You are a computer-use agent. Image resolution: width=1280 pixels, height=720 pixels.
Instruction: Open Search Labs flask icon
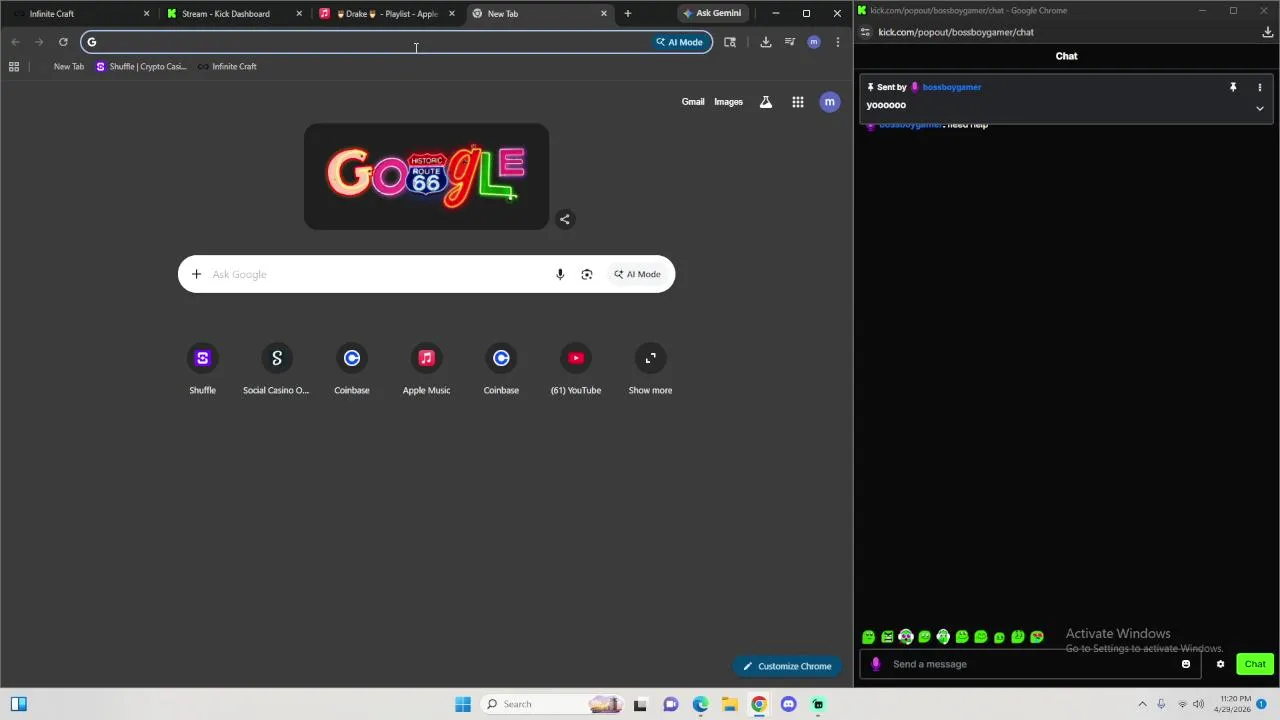(766, 102)
